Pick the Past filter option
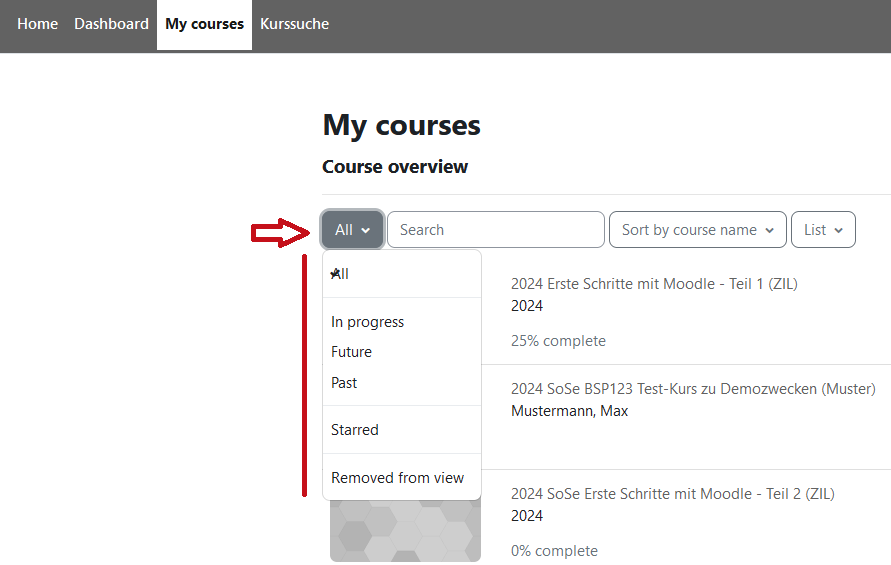The width and height of the screenshot is (891, 565). pos(344,383)
